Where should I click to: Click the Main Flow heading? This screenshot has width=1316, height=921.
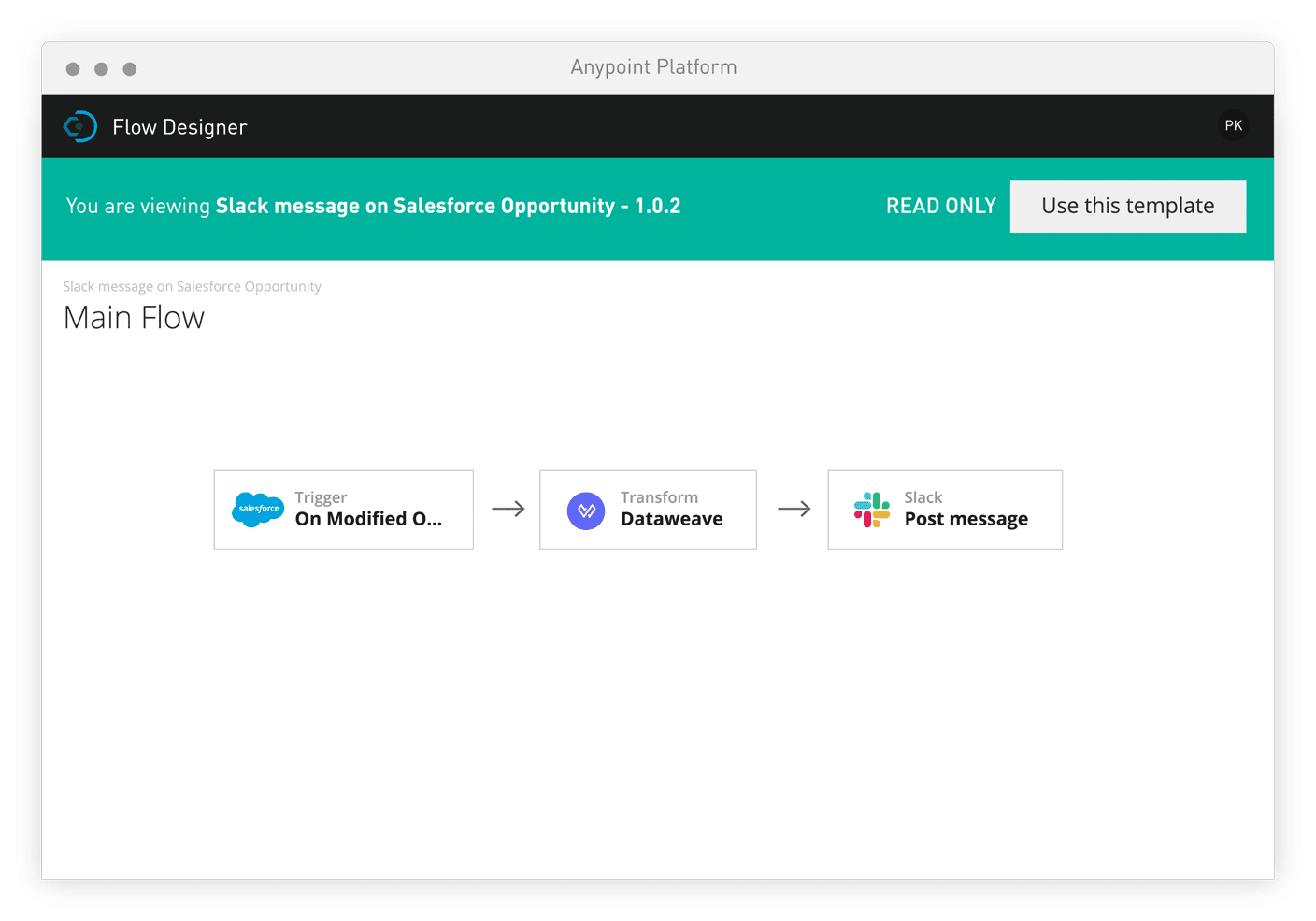(x=134, y=318)
